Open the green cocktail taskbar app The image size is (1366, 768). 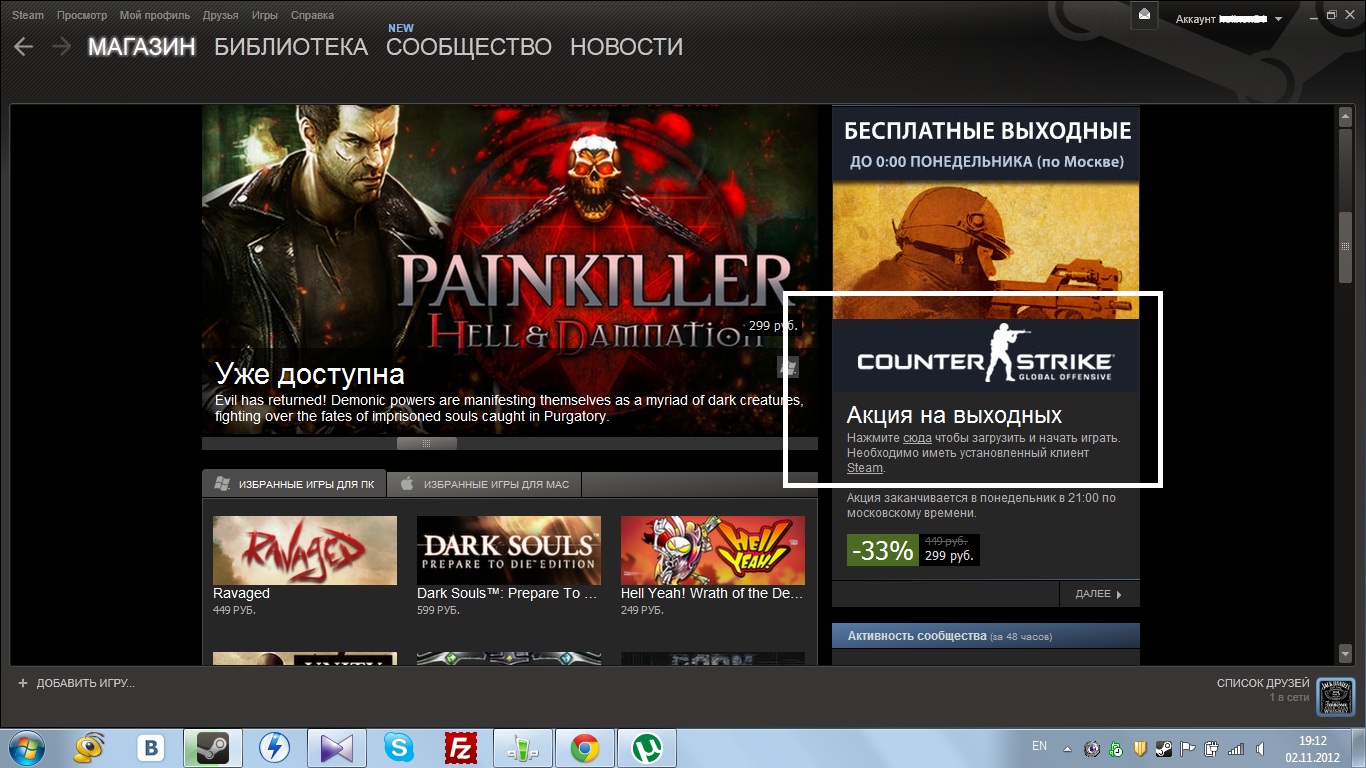click(522, 747)
